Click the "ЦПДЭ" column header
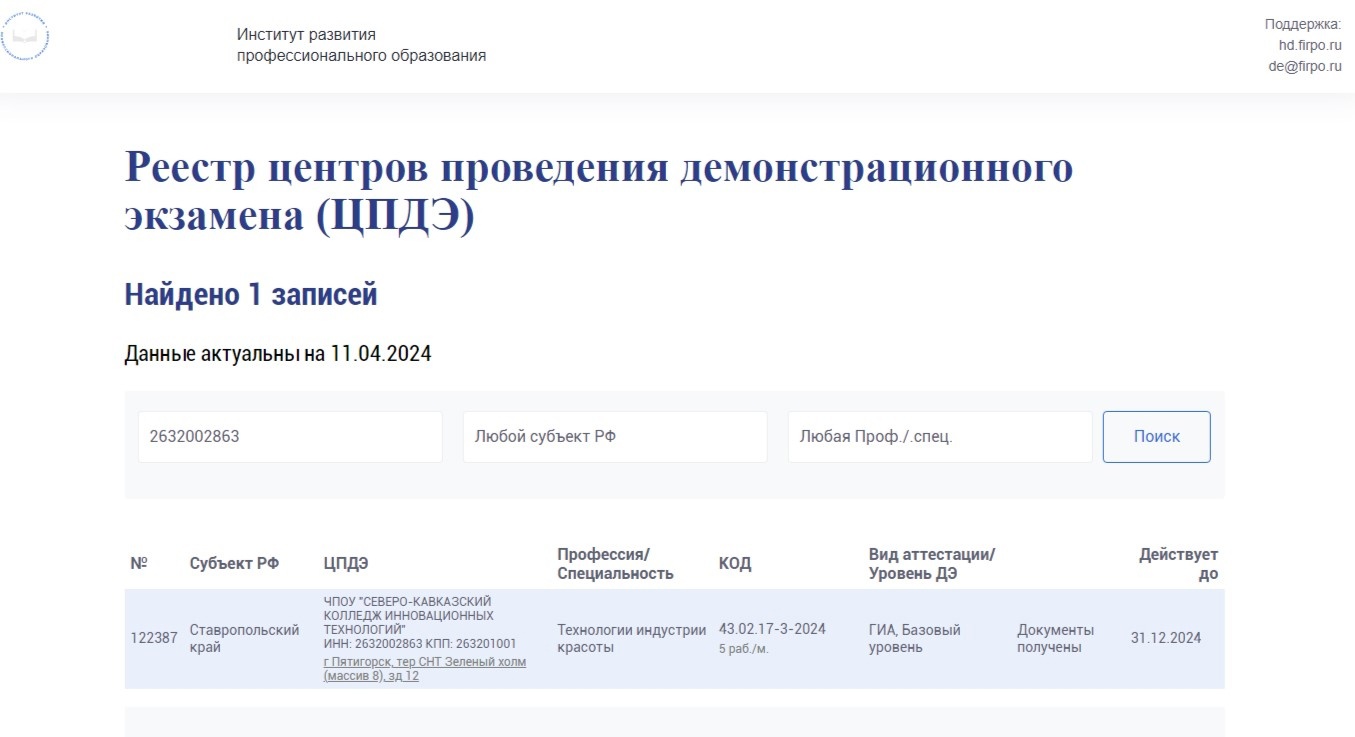Viewport: 1355px width, 737px height. 346,564
